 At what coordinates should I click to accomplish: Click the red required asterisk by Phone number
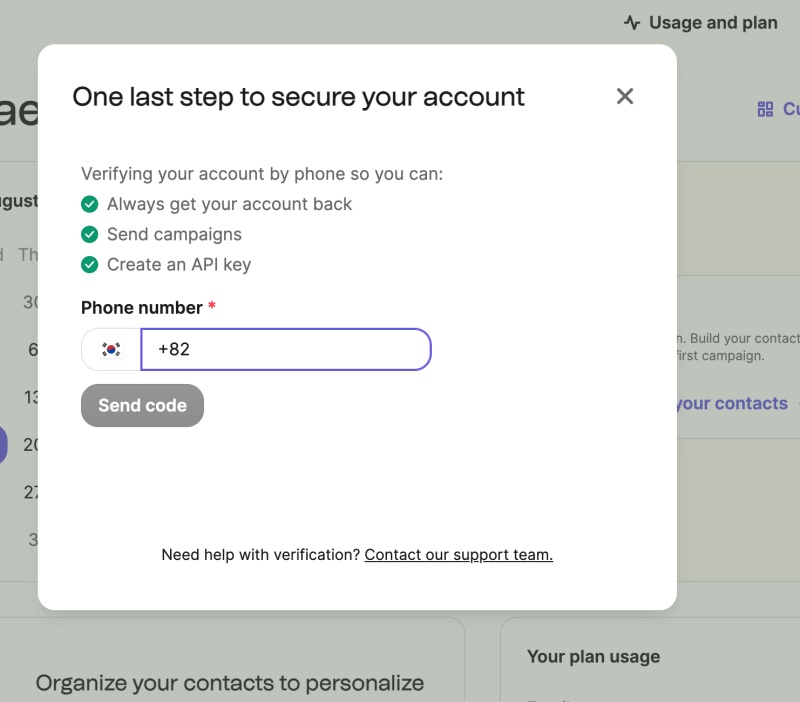click(x=212, y=306)
